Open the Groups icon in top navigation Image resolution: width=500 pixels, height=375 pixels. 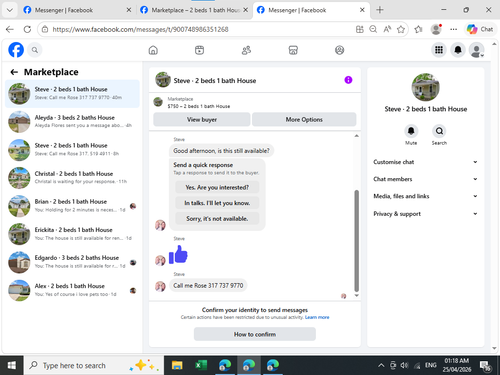click(x=339, y=50)
